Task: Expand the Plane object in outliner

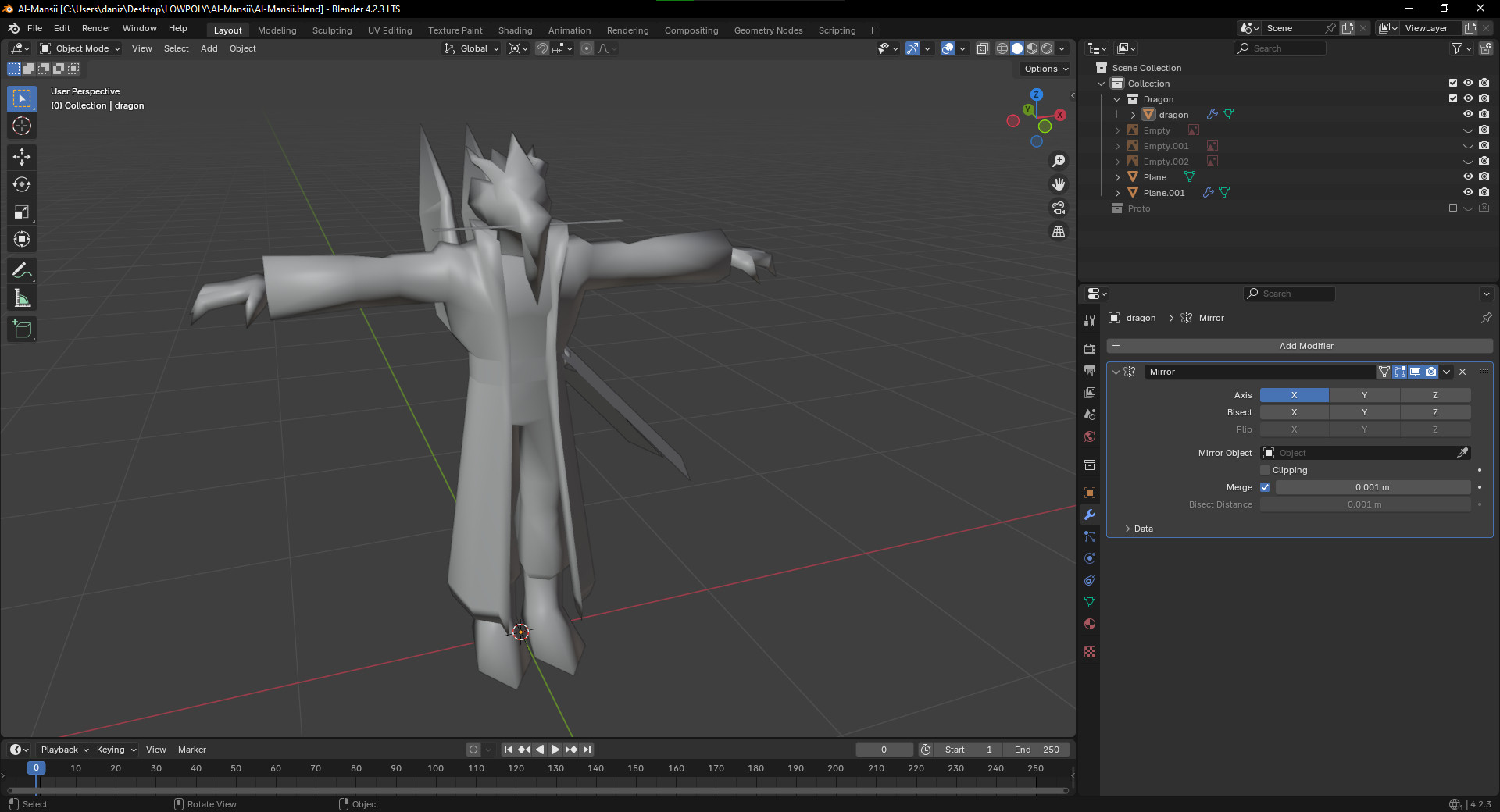Action: 1117,177
